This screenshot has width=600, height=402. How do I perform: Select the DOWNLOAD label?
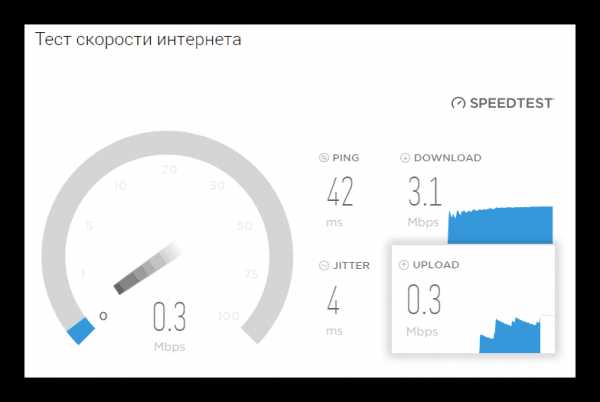tap(448, 158)
